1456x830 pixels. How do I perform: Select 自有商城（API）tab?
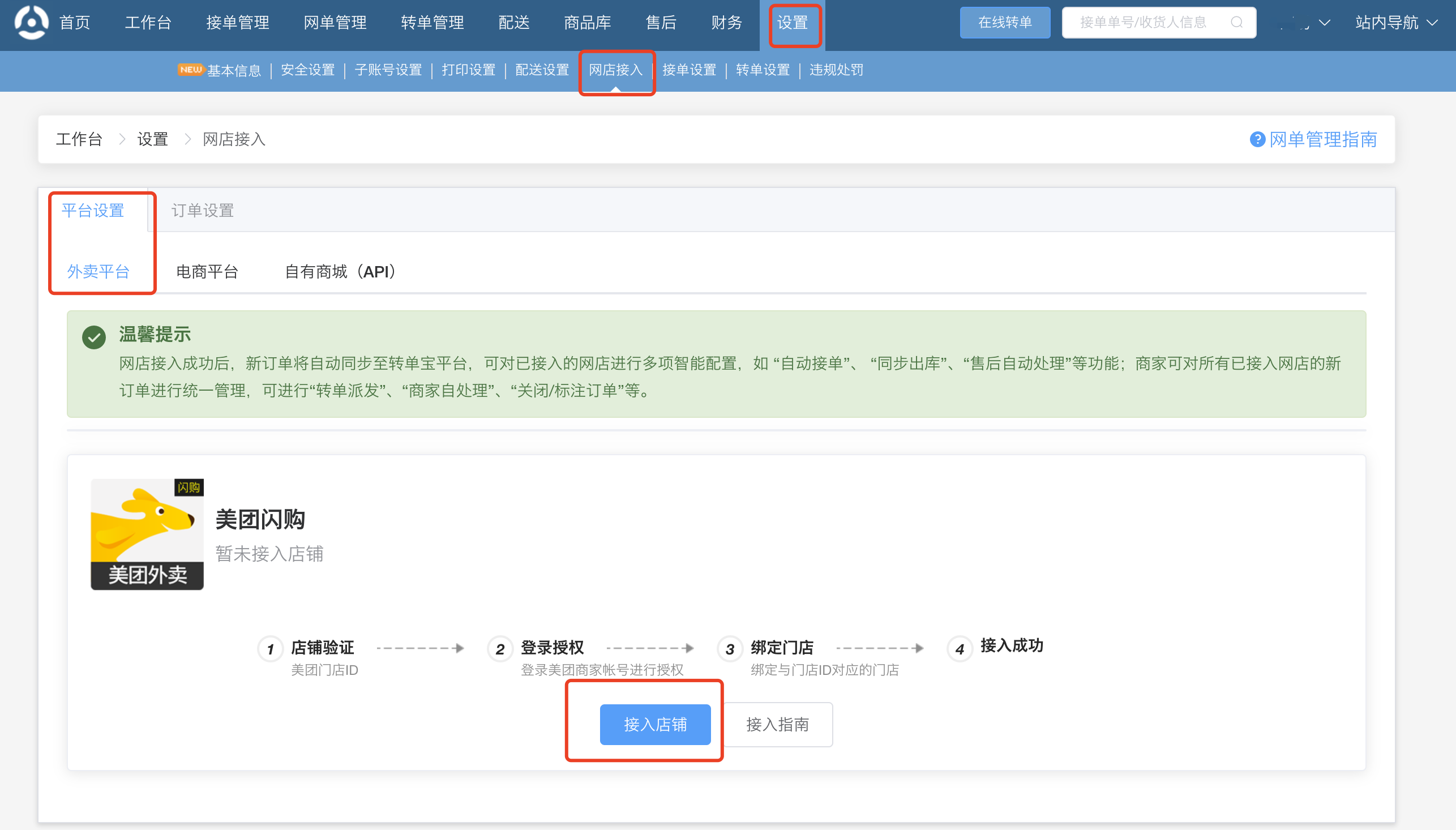[x=341, y=272]
